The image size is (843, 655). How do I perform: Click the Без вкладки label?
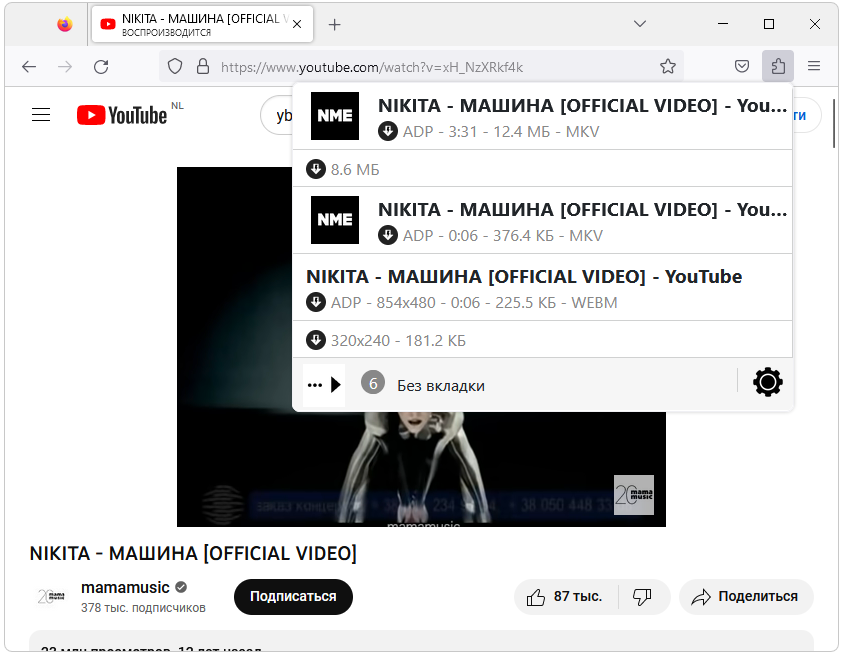pos(441,386)
